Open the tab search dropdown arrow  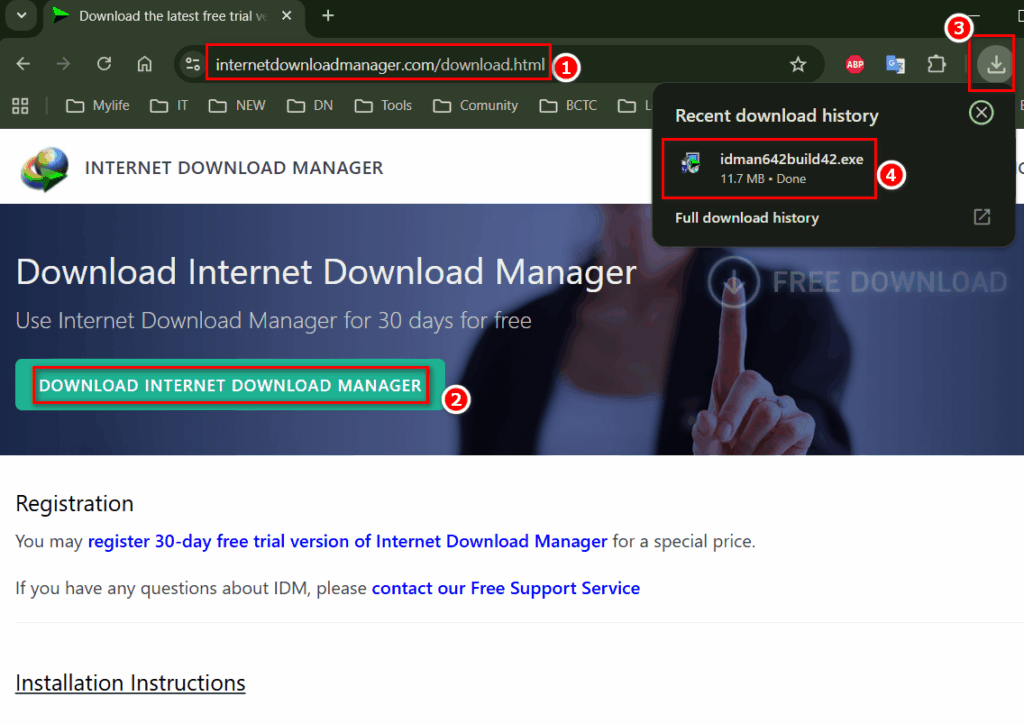(22, 16)
